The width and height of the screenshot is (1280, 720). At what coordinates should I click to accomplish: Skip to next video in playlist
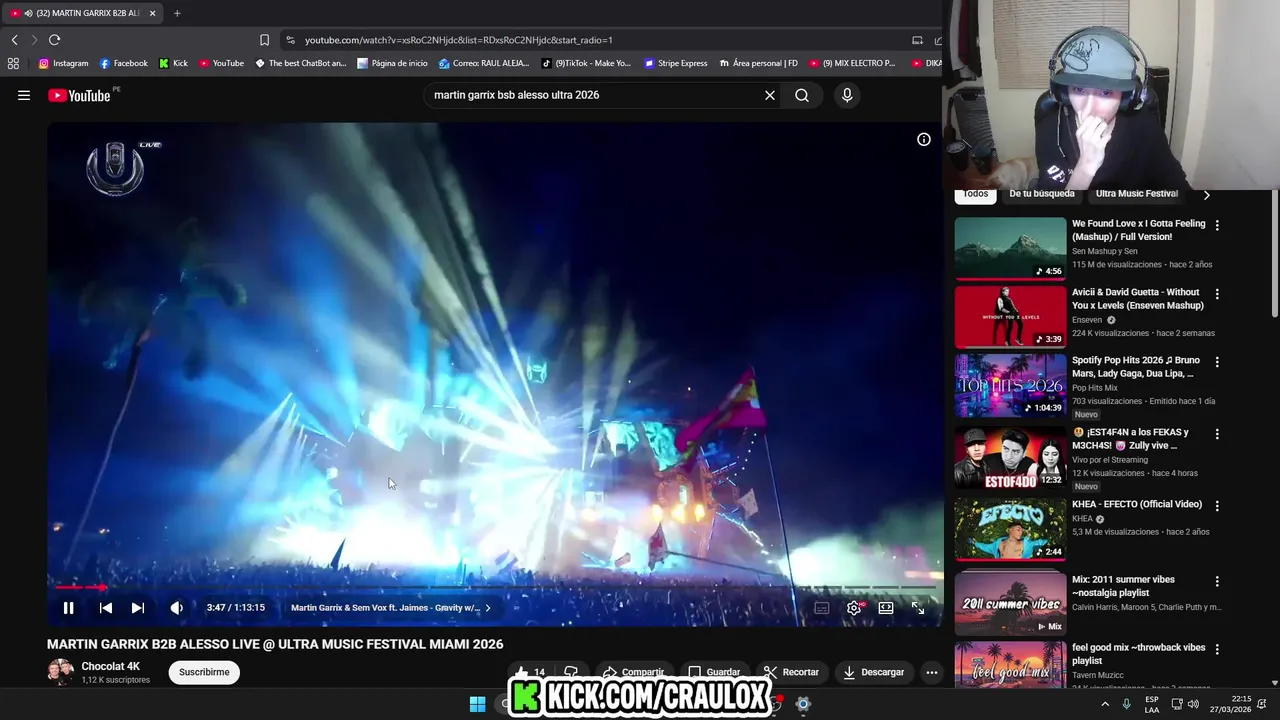click(138, 607)
